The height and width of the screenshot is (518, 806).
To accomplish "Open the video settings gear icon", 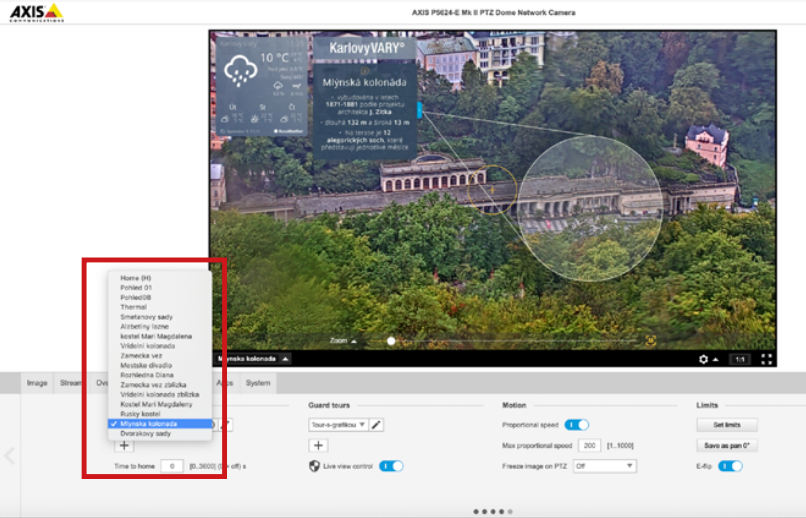I will click(x=704, y=359).
